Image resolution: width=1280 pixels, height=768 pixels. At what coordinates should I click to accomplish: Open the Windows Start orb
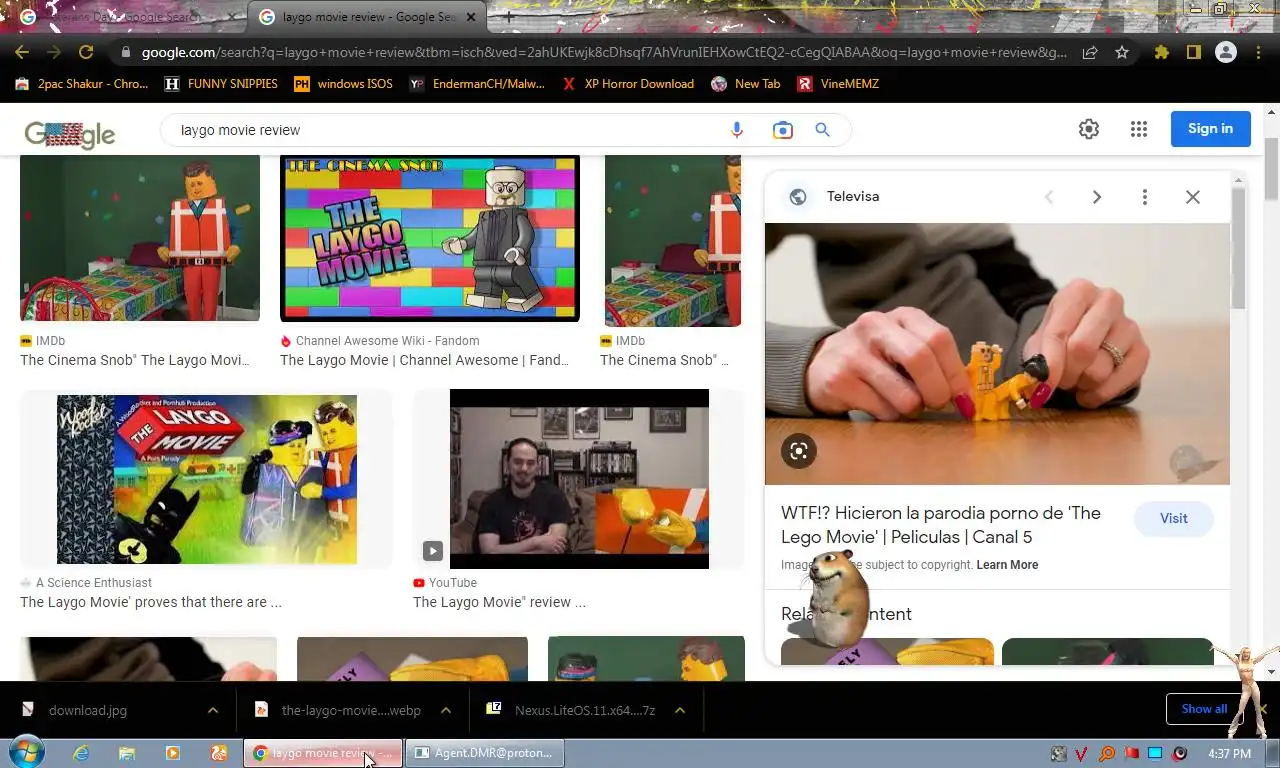(x=26, y=752)
